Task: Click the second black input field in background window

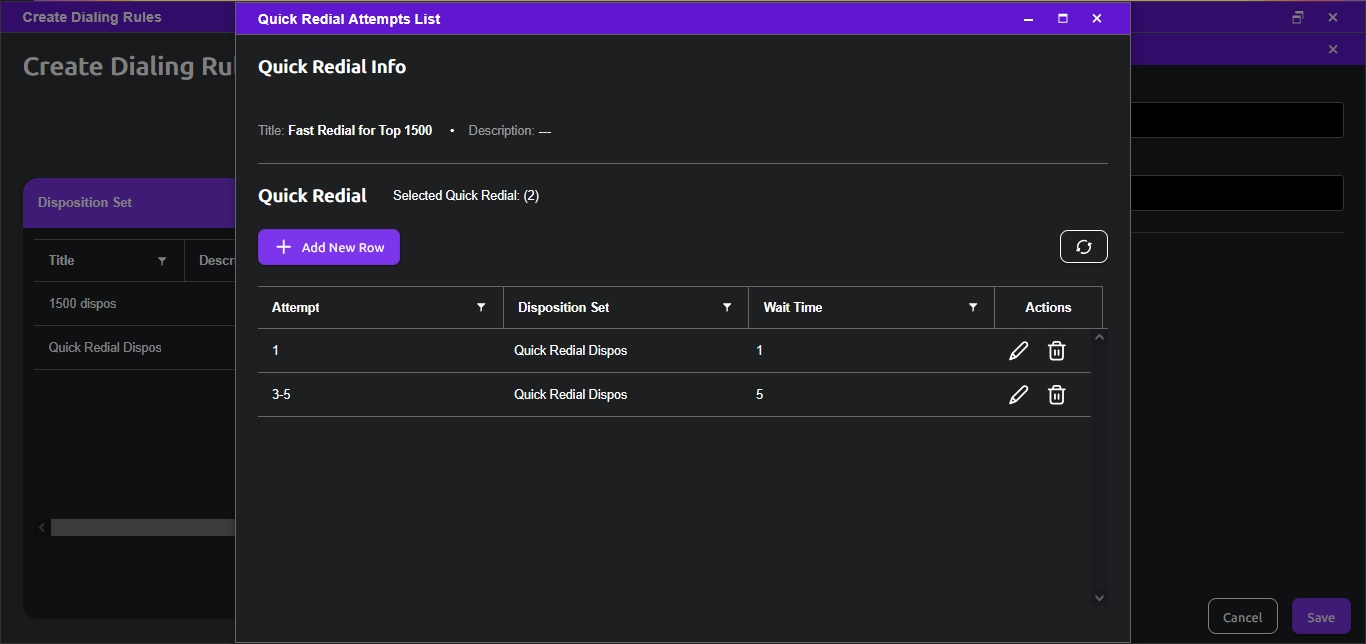Action: point(1237,193)
